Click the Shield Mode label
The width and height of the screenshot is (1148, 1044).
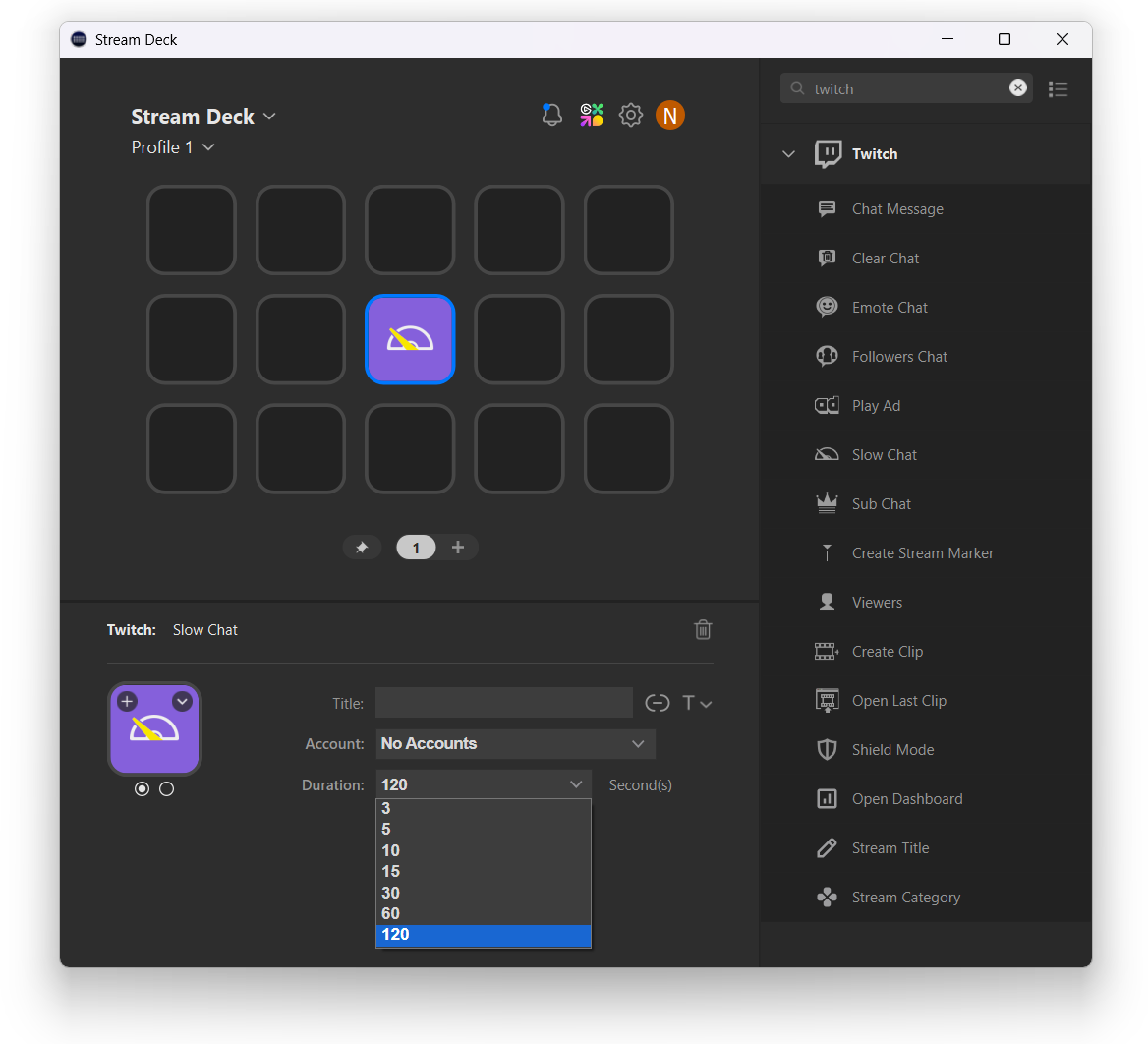[893, 749]
